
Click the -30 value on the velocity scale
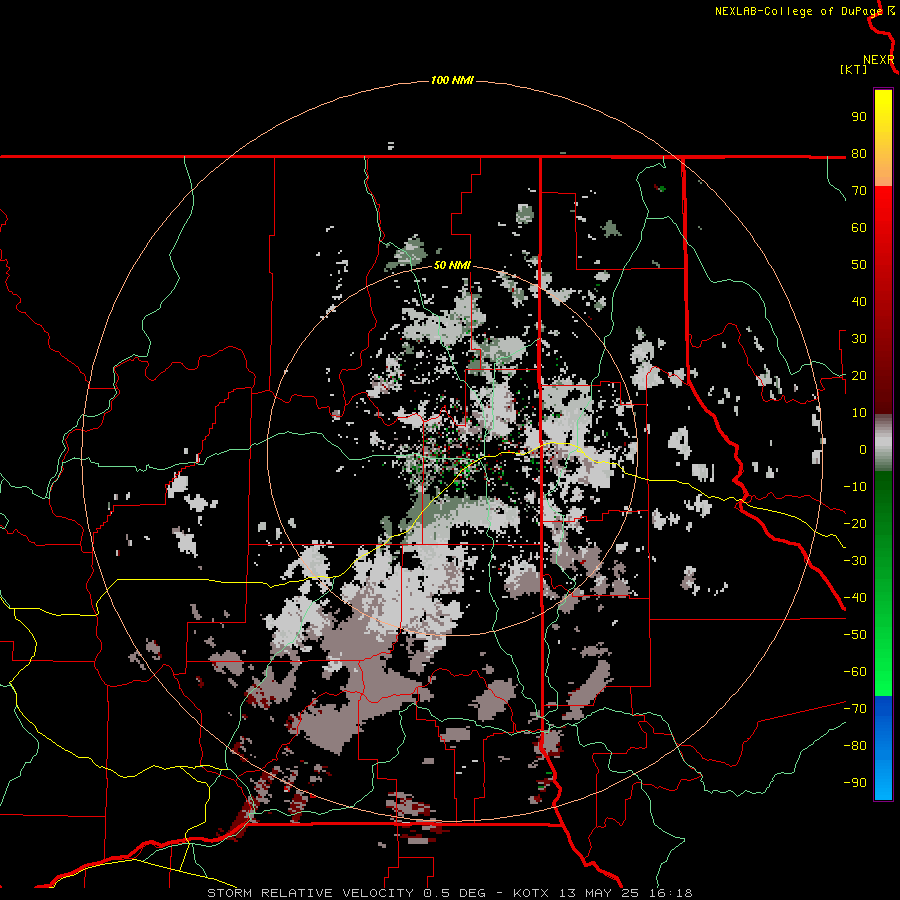[x=855, y=561]
